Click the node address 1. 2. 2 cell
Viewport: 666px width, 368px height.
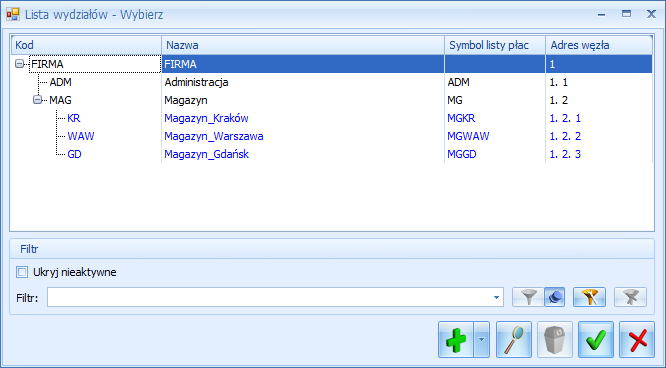pos(599,136)
